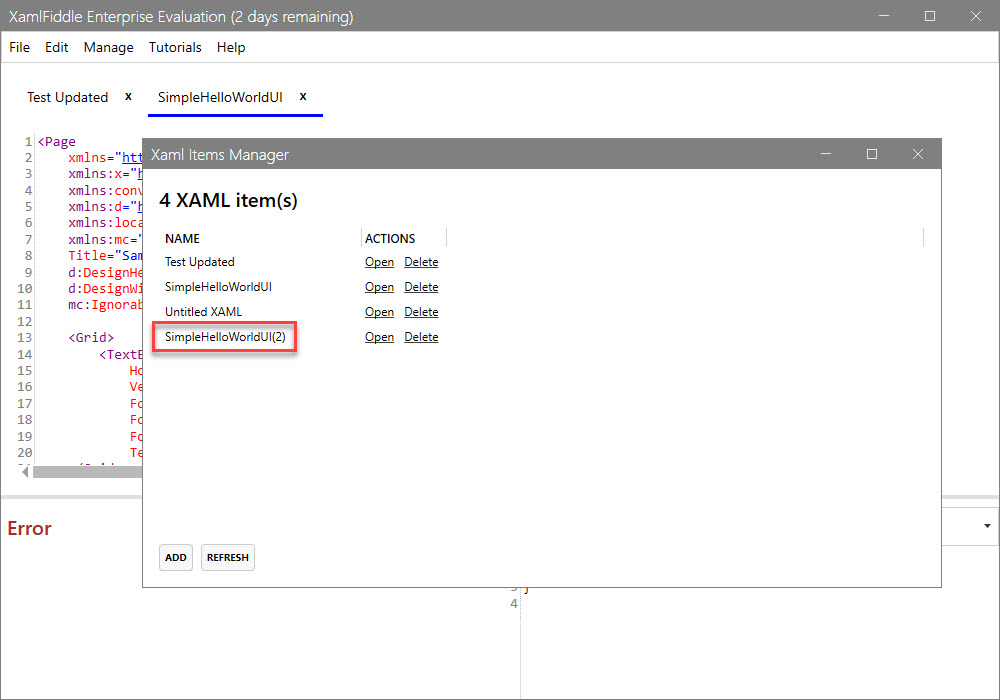Click the 4 XAML item(s) heading
The image size is (1000, 700).
click(228, 200)
